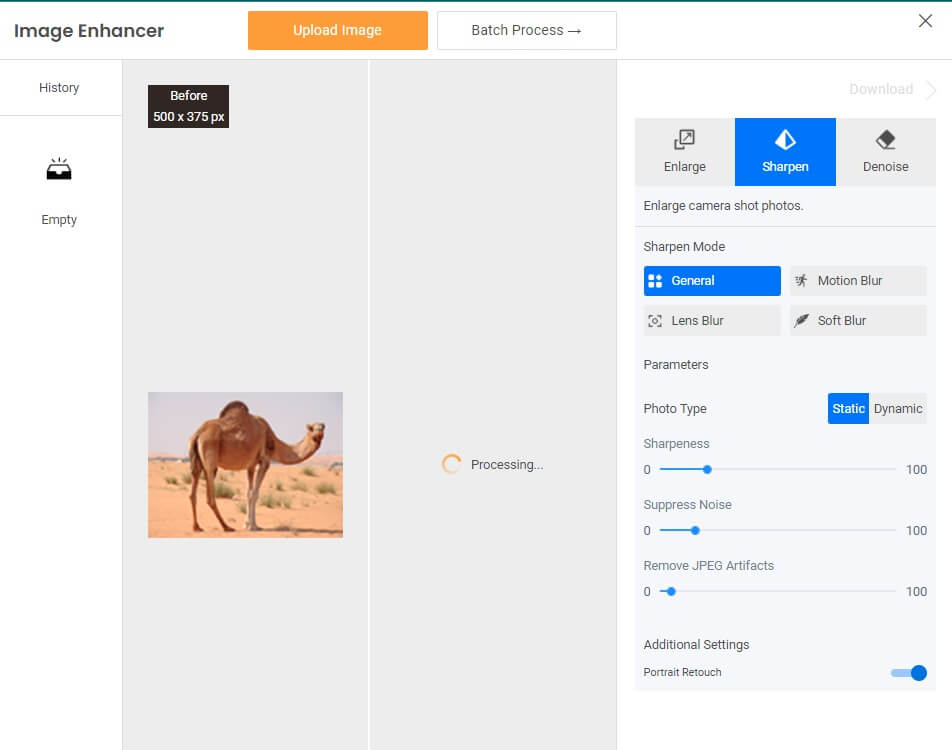Click the camel preview thumbnail
Image resolution: width=952 pixels, height=750 pixels.
[x=245, y=465]
